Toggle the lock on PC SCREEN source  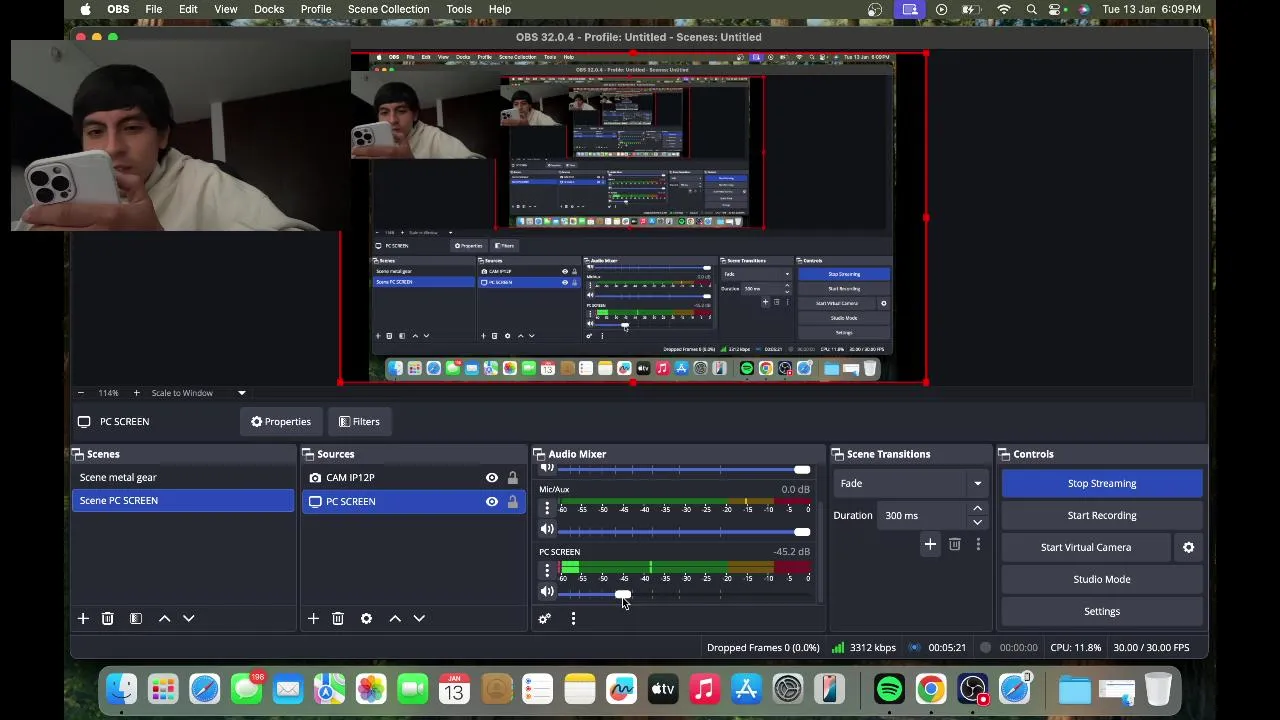click(x=513, y=502)
